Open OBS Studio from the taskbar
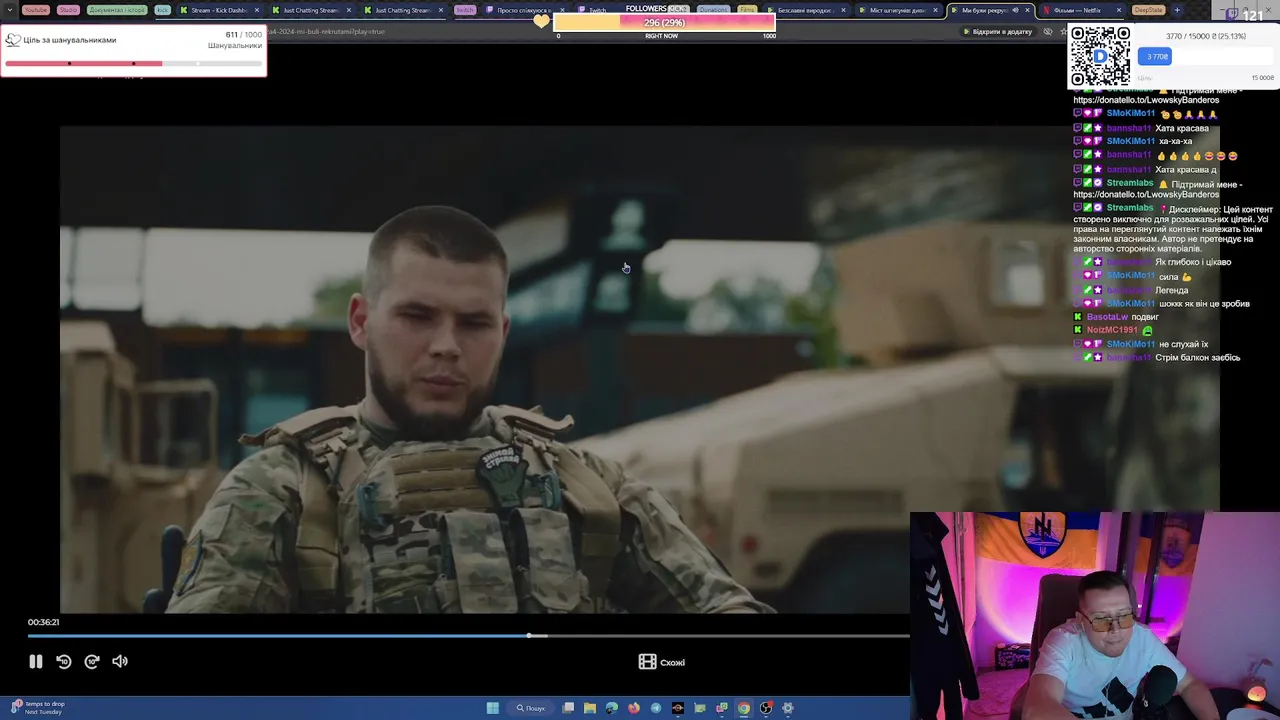The height and width of the screenshot is (720, 1280). click(766, 708)
